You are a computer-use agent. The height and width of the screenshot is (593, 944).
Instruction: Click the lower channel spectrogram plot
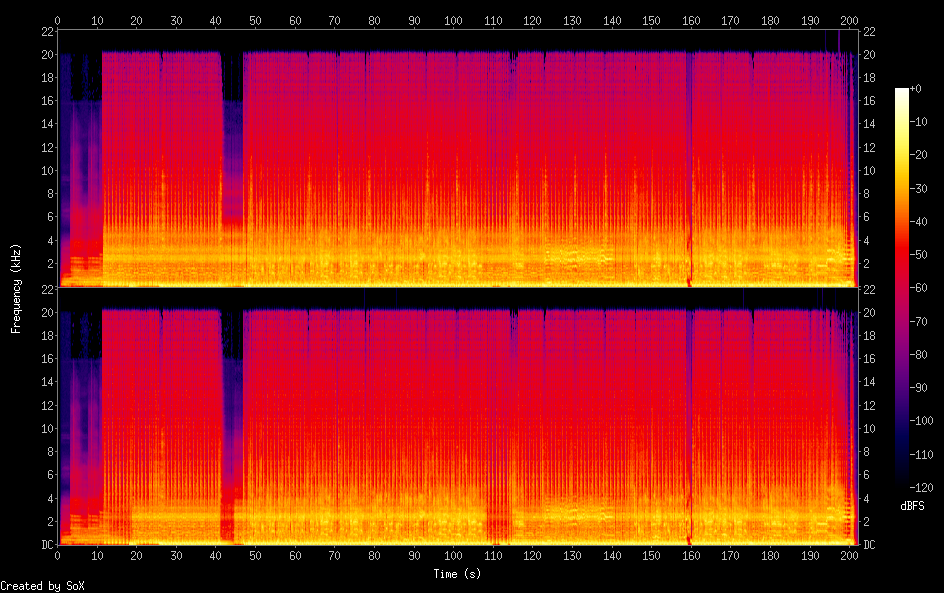click(x=458, y=416)
